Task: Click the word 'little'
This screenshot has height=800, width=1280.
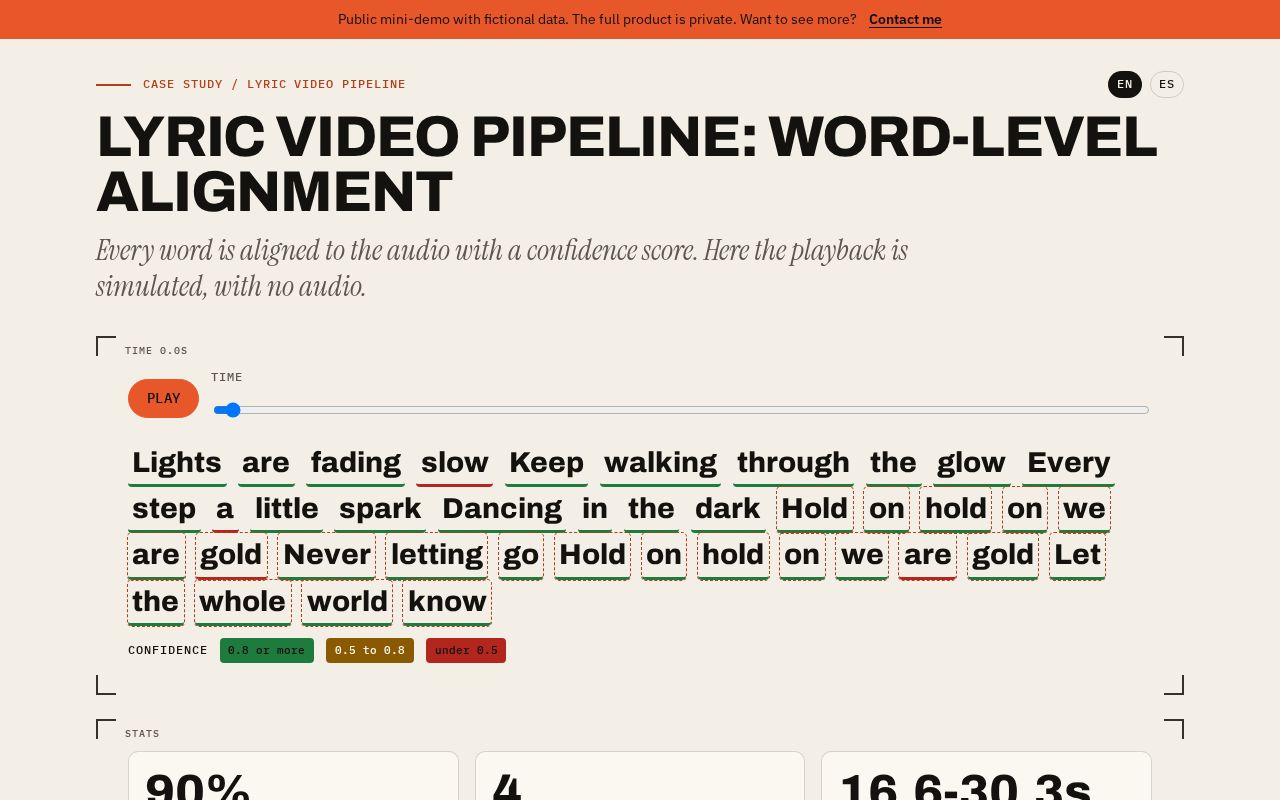Action: (287, 509)
